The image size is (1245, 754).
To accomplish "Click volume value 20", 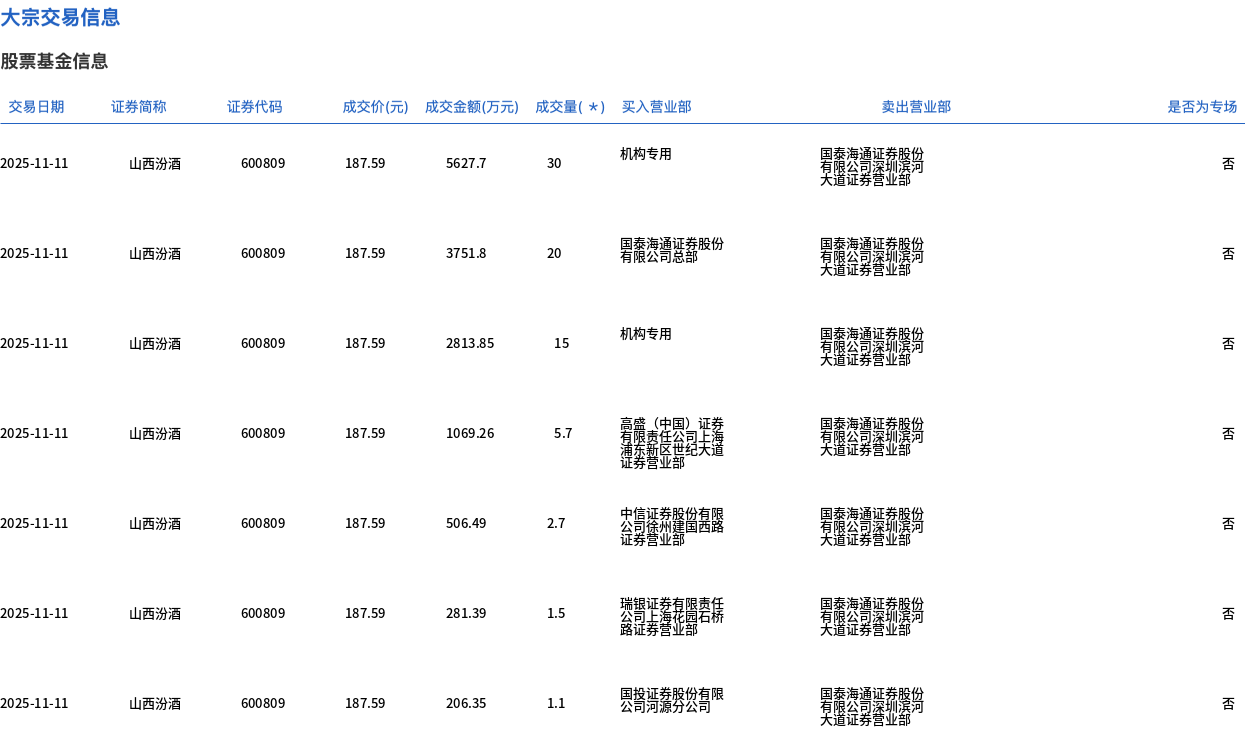I will pyautogui.click(x=554, y=253).
